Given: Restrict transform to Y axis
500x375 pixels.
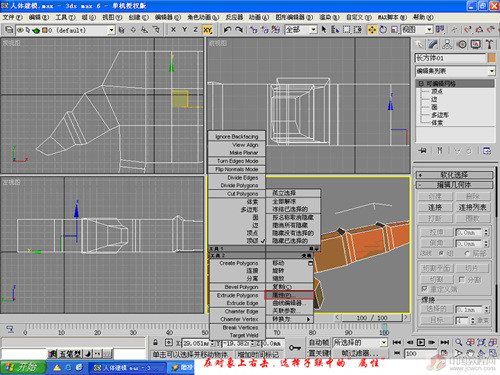Looking at the screenshot, I should click(184, 30).
